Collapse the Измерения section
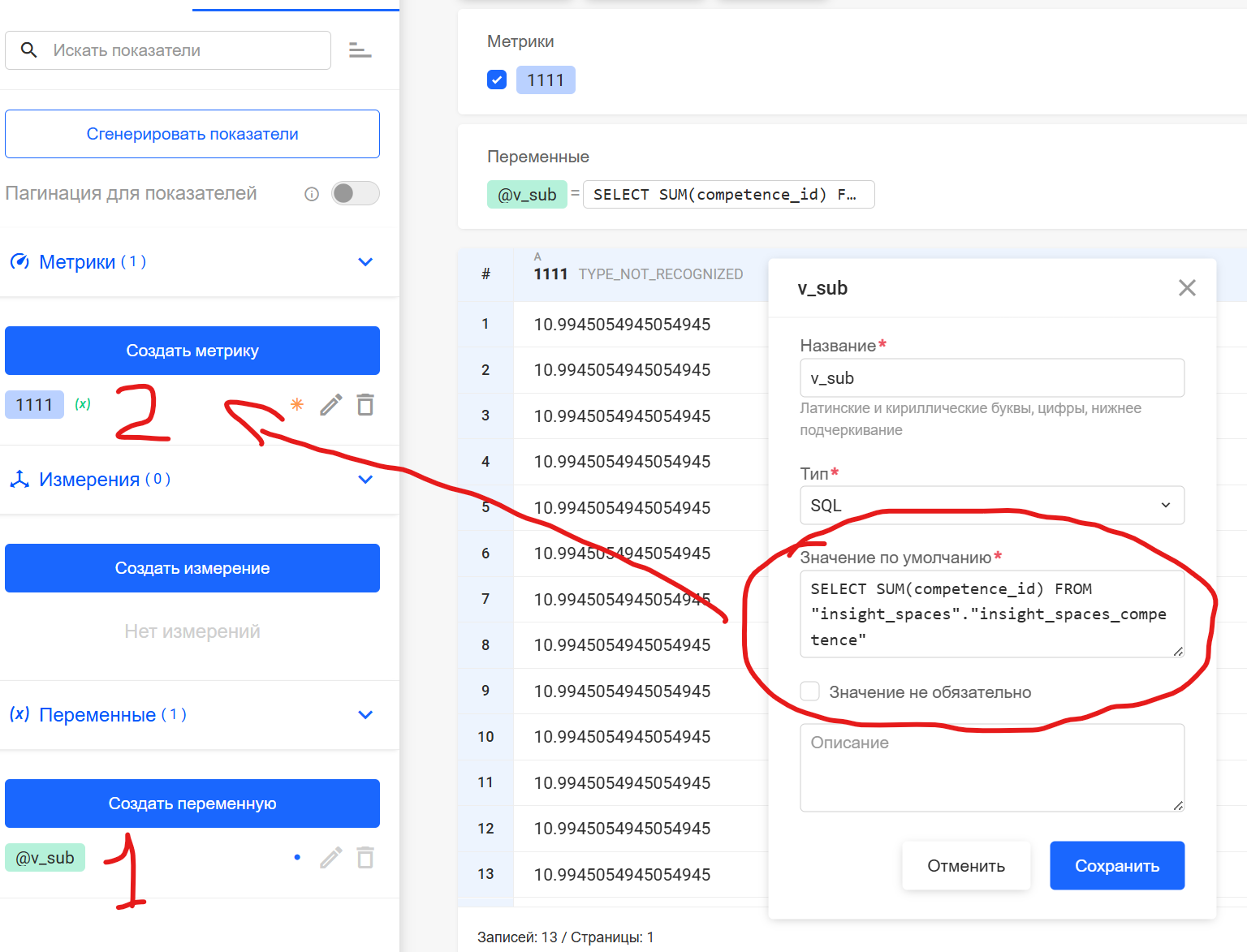1247x952 pixels. 365,480
